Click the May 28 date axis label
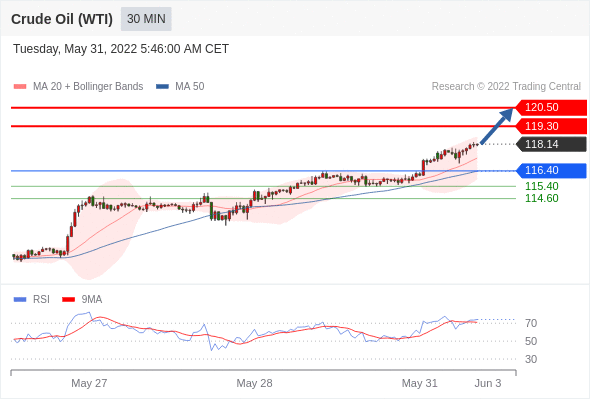Viewport: 590px width, 400px height. tap(254, 383)
